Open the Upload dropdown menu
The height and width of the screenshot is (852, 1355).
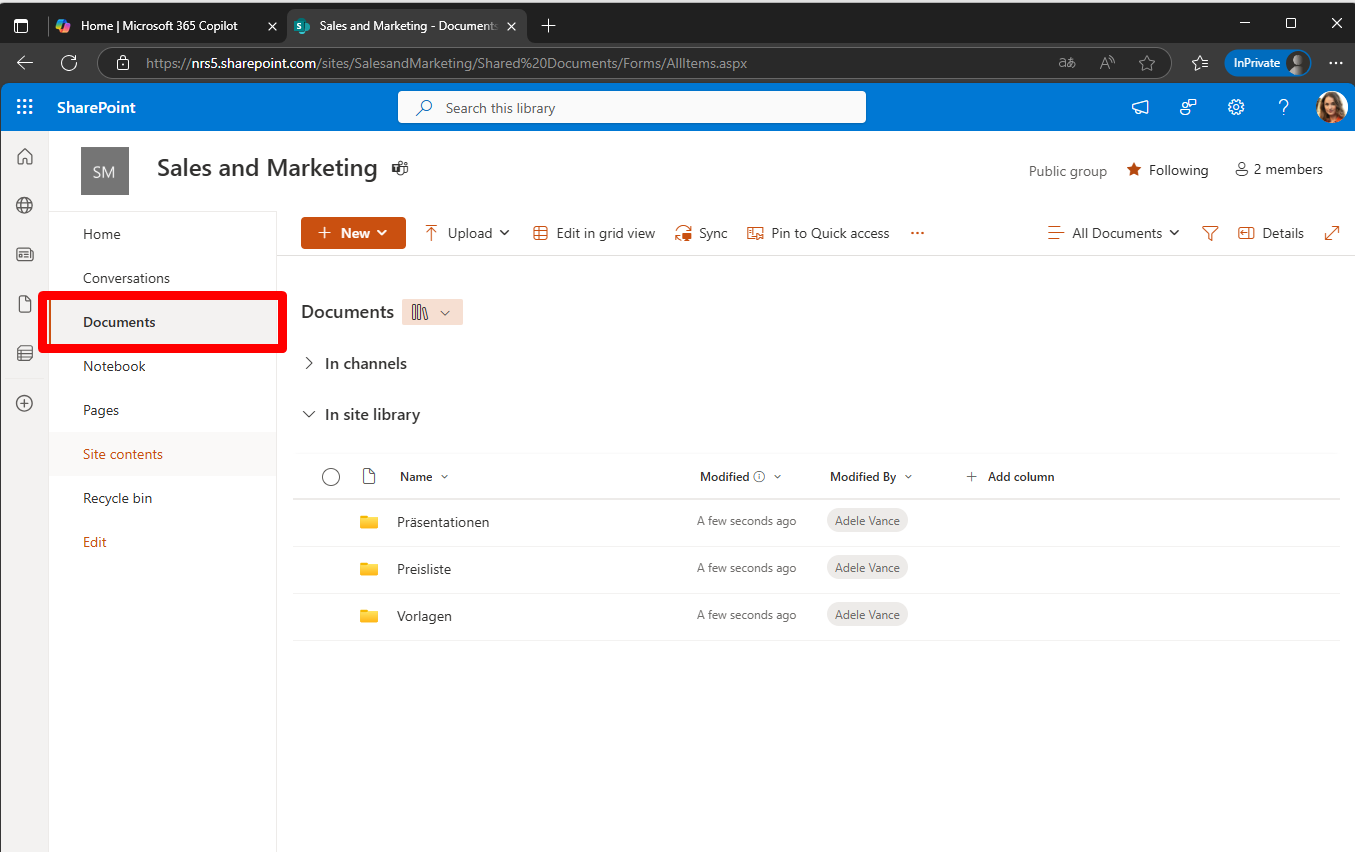468,233
